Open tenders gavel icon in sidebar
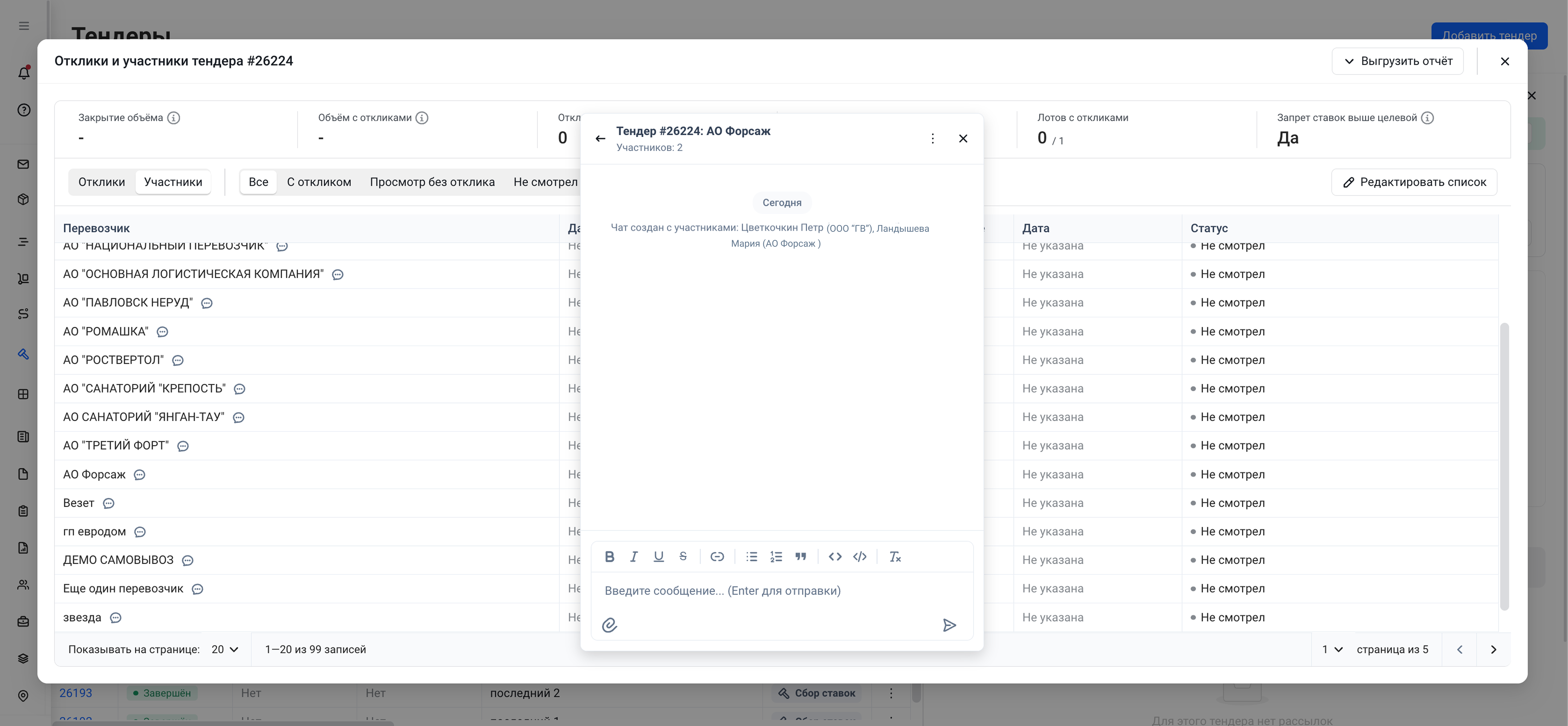This screenshot has height=726, width=1568. [x=24, y=354]
